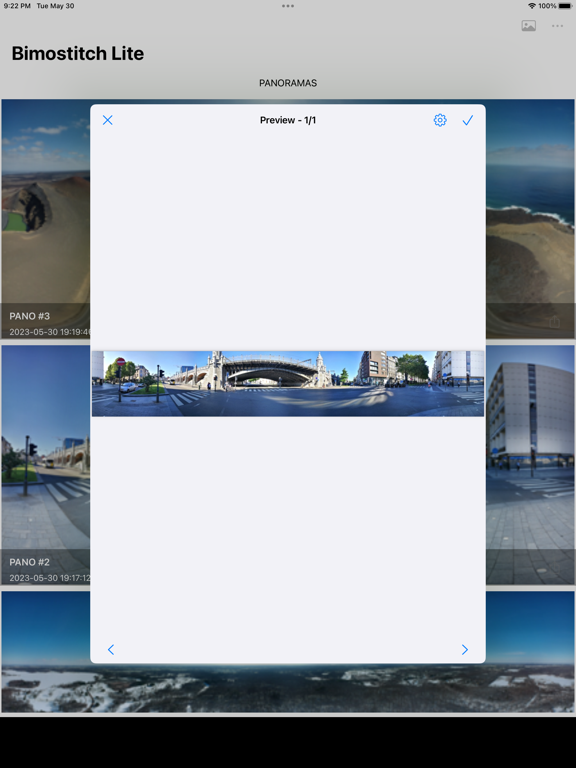Tap the battery indicator in status bar
Screen dimensions: 576x768
coord(565,6)
